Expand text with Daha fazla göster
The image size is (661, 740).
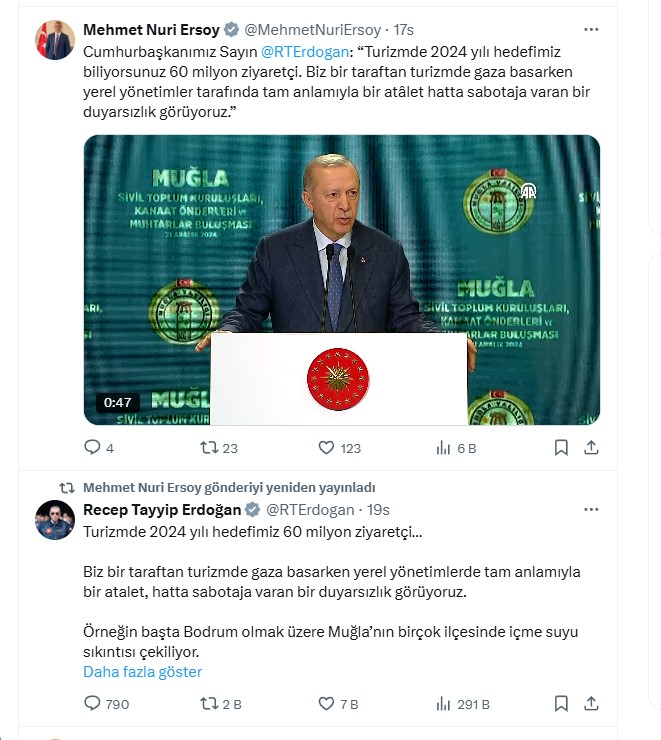142,672
